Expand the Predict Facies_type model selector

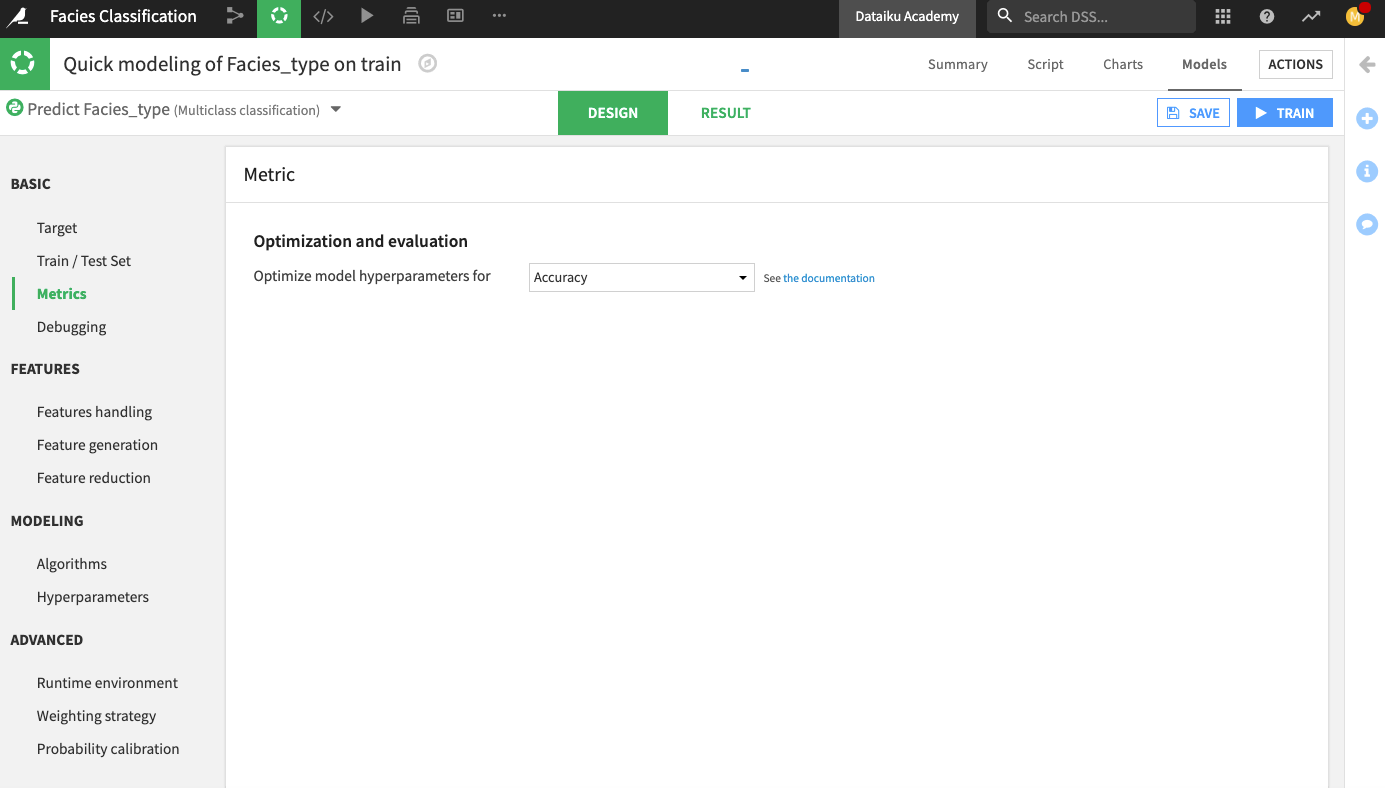tap(336, 109)
